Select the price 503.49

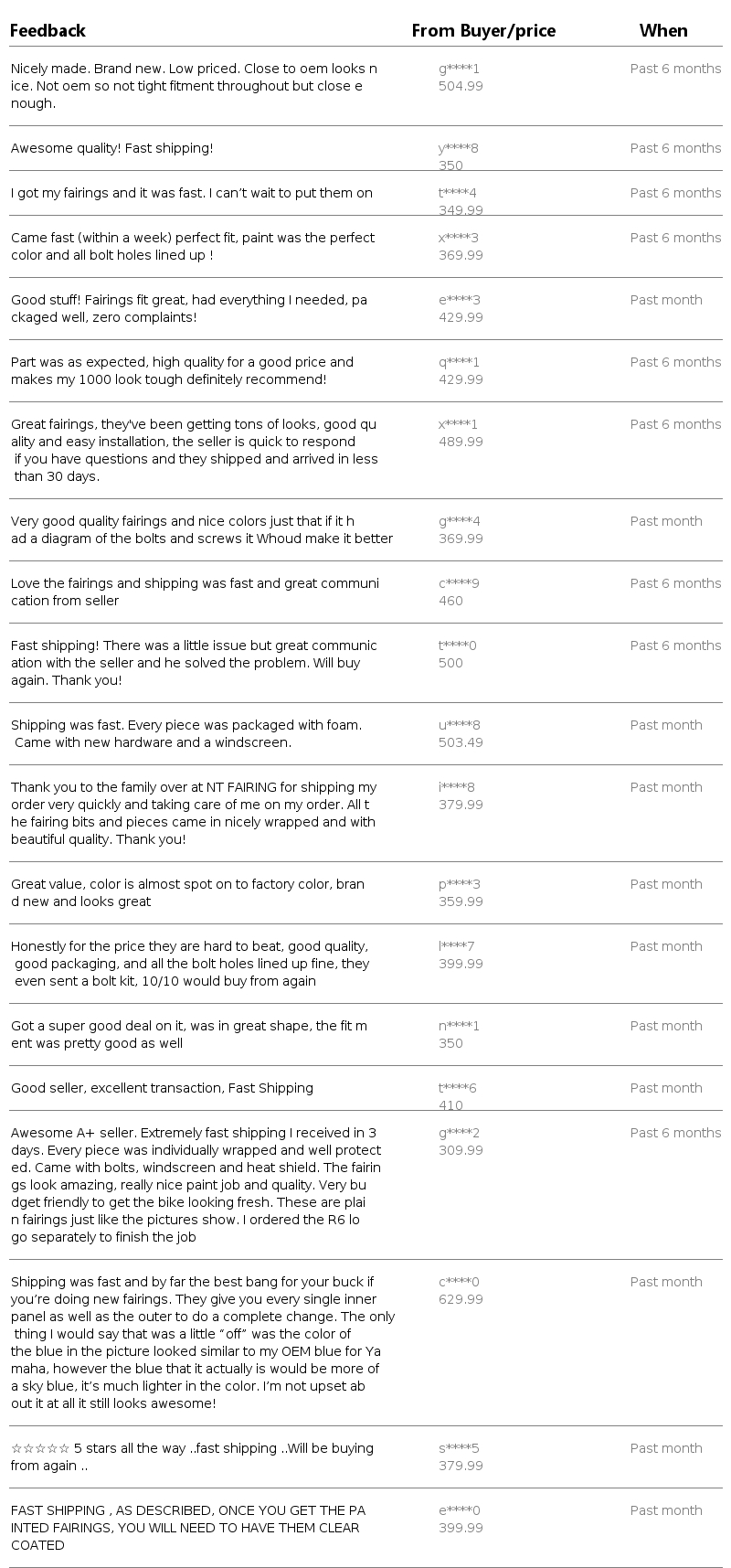click(x=461, y=742)
